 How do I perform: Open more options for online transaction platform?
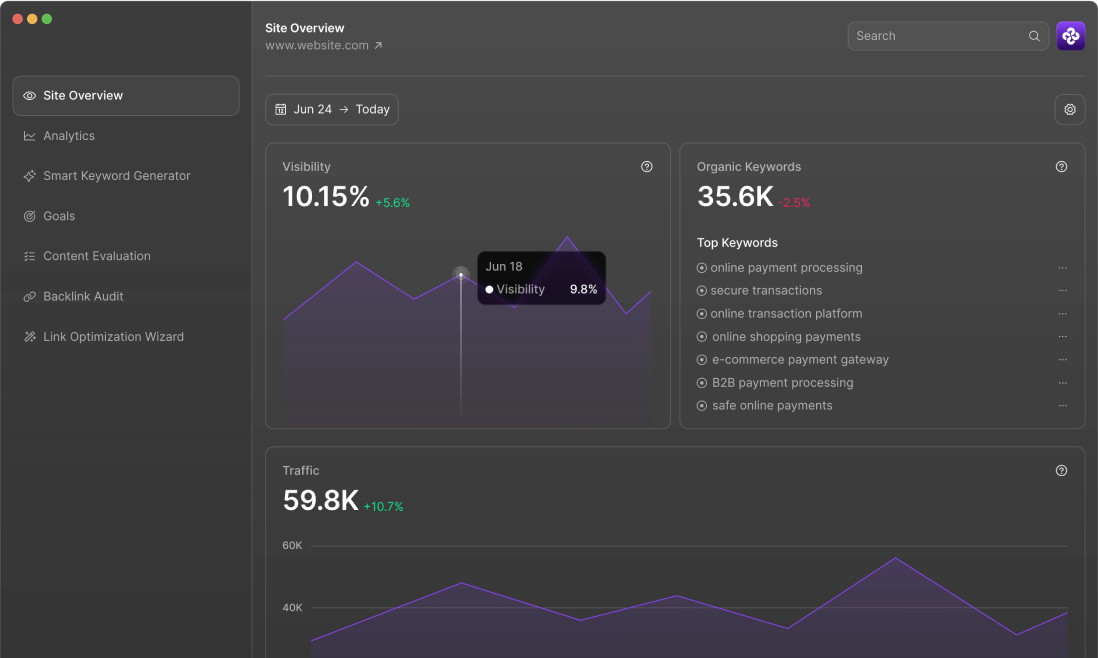pos(1062,314)
